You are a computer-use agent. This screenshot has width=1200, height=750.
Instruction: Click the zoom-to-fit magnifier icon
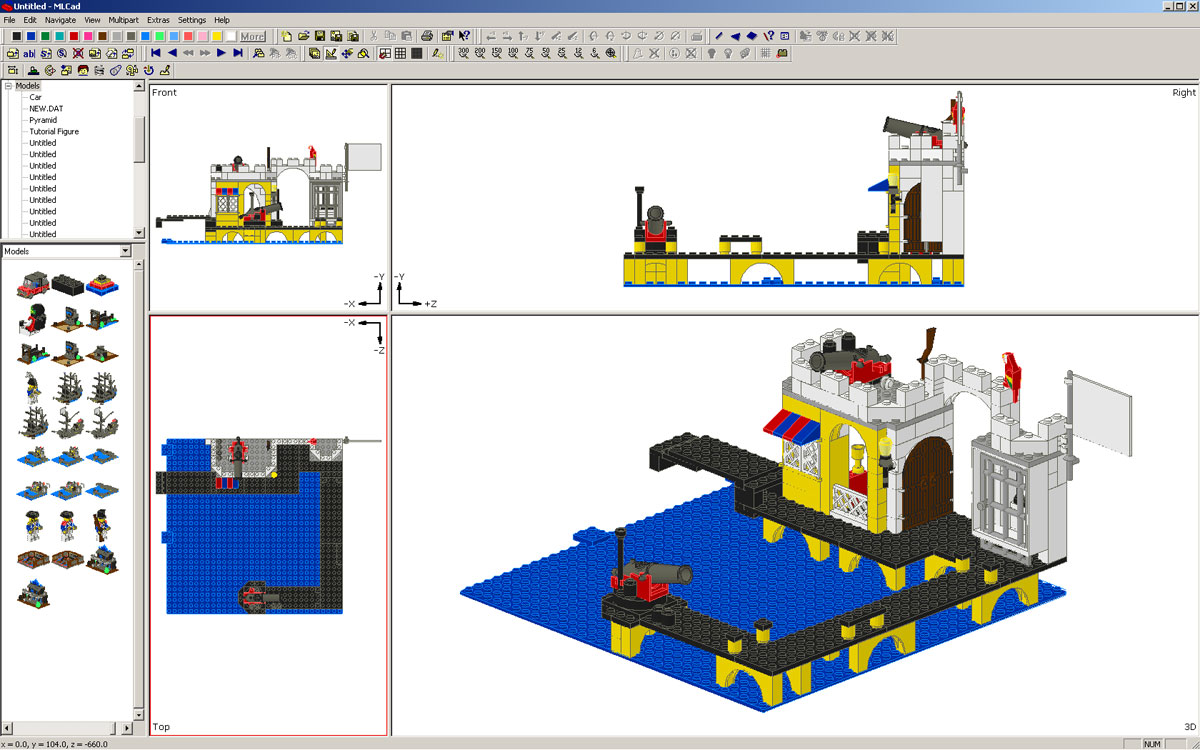(x=611, y=52)
